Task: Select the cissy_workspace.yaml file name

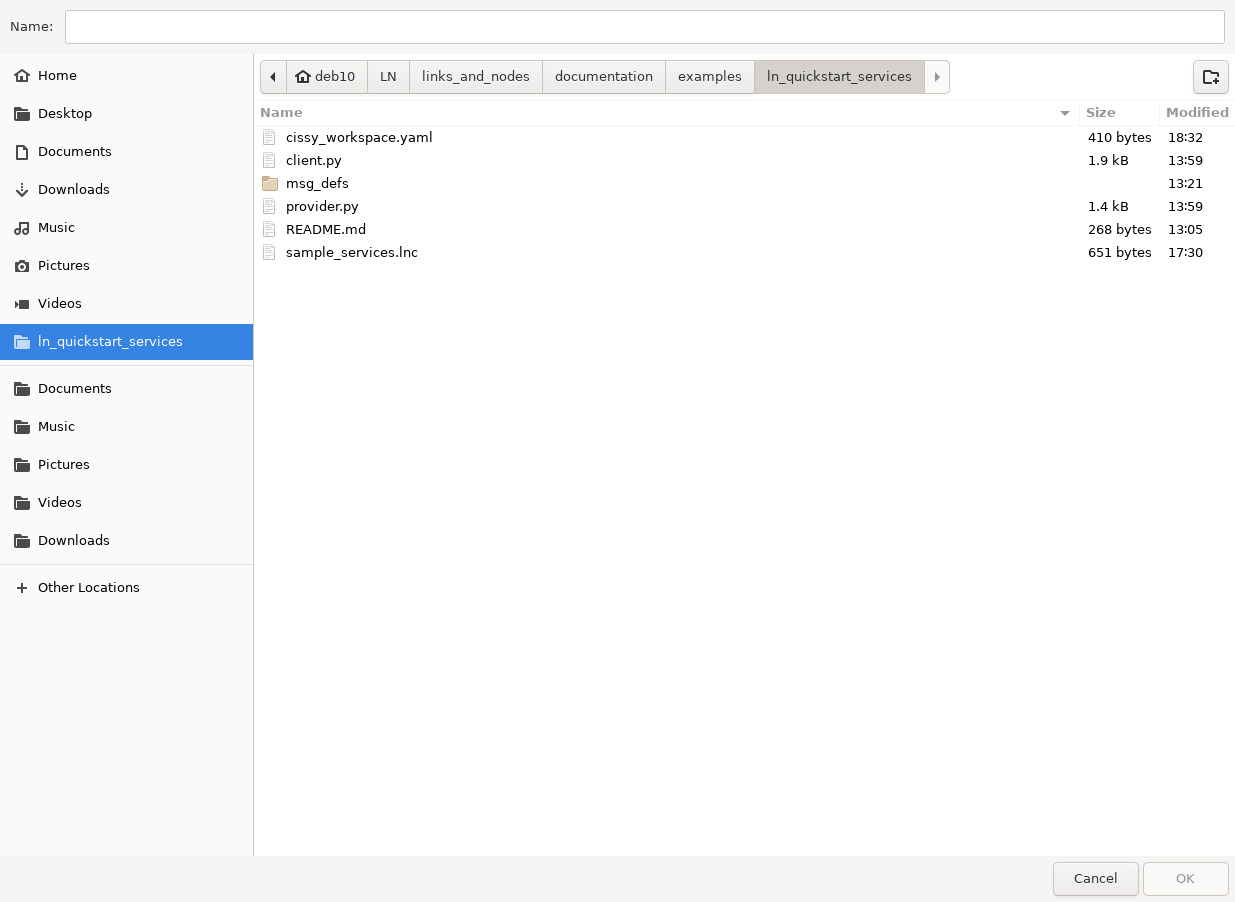Action: click(359, 137)
